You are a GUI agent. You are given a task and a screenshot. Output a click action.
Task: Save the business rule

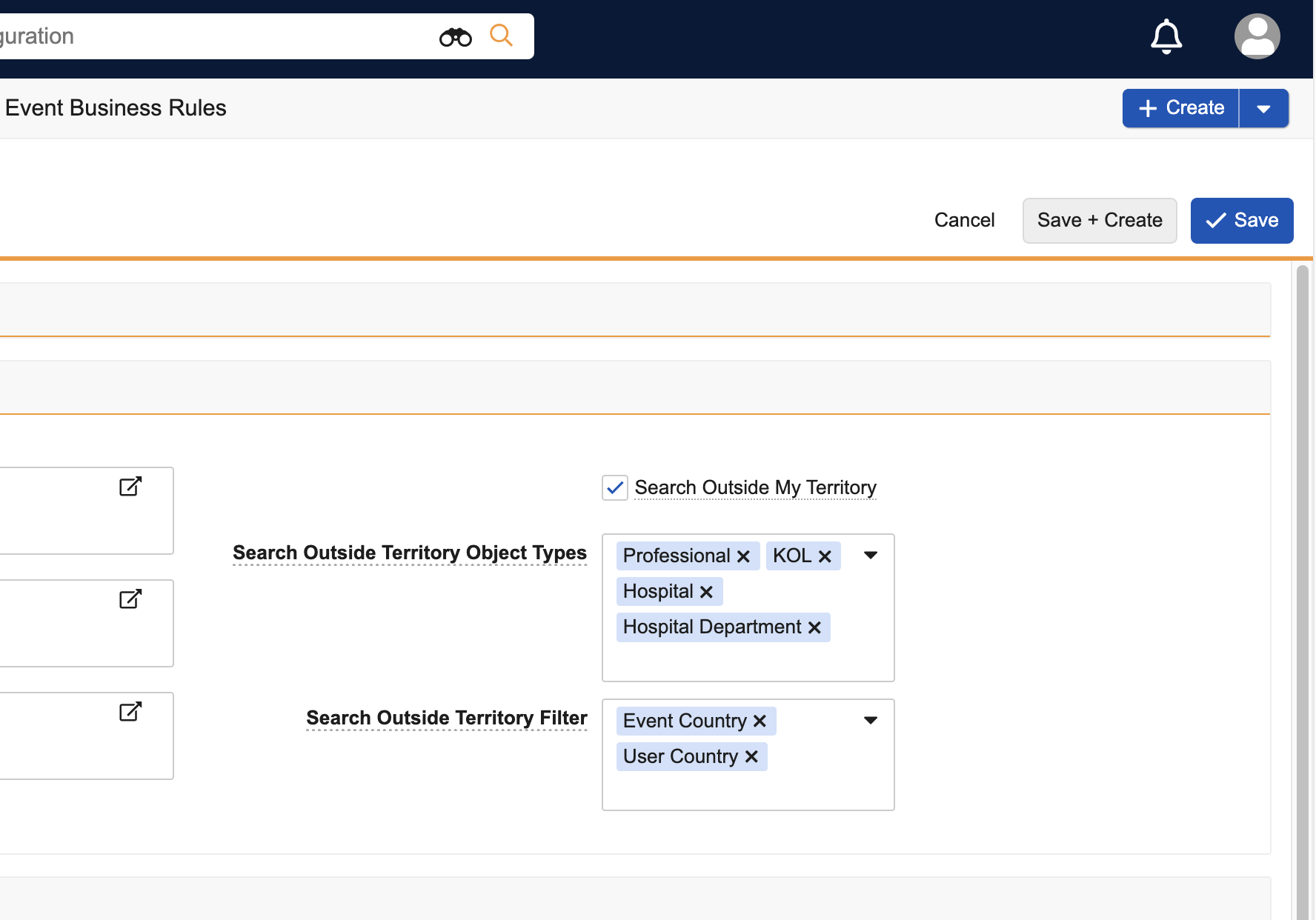(1241, 221)
